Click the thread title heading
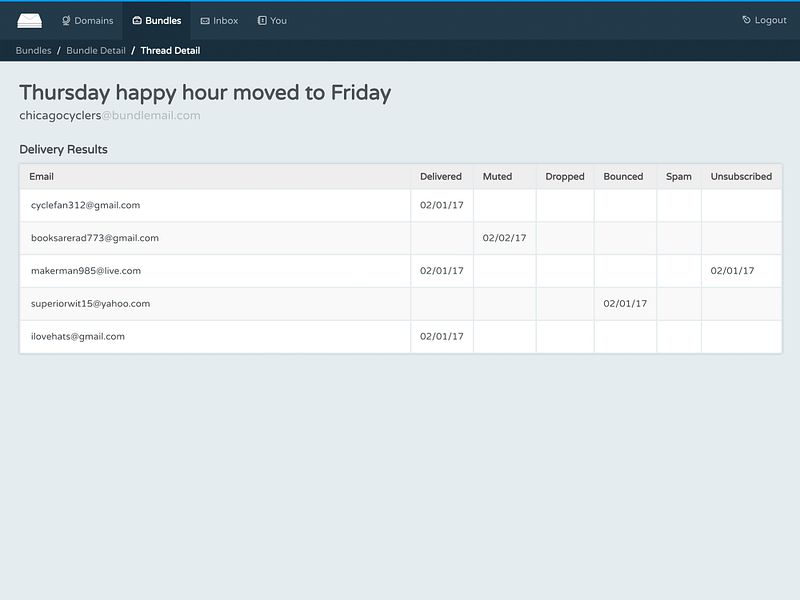Screen dimensions: 800x600 205,93
